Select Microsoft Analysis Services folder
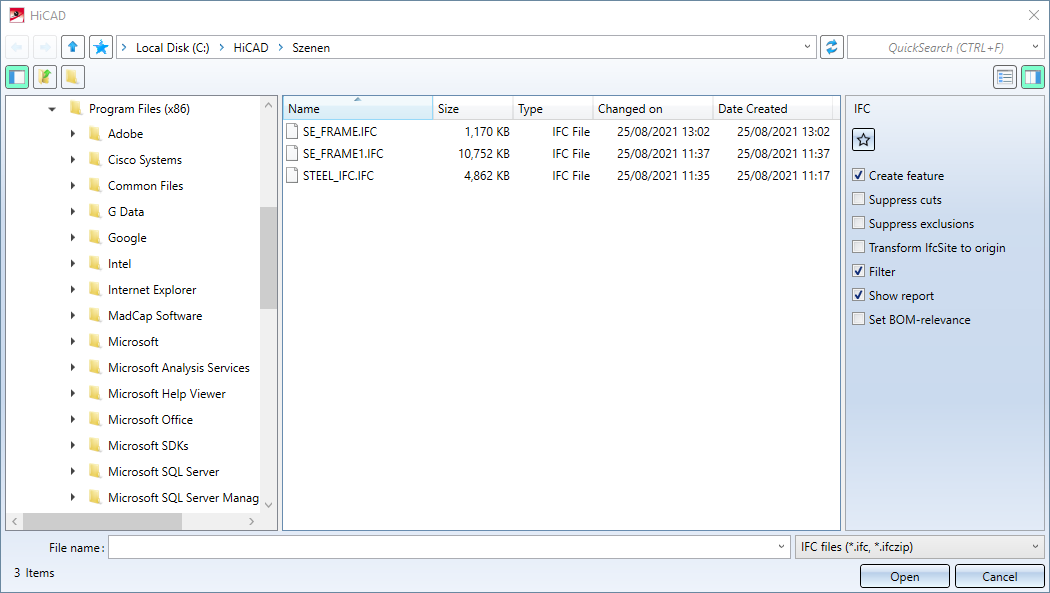1050x593 pixels. [179, 367]
